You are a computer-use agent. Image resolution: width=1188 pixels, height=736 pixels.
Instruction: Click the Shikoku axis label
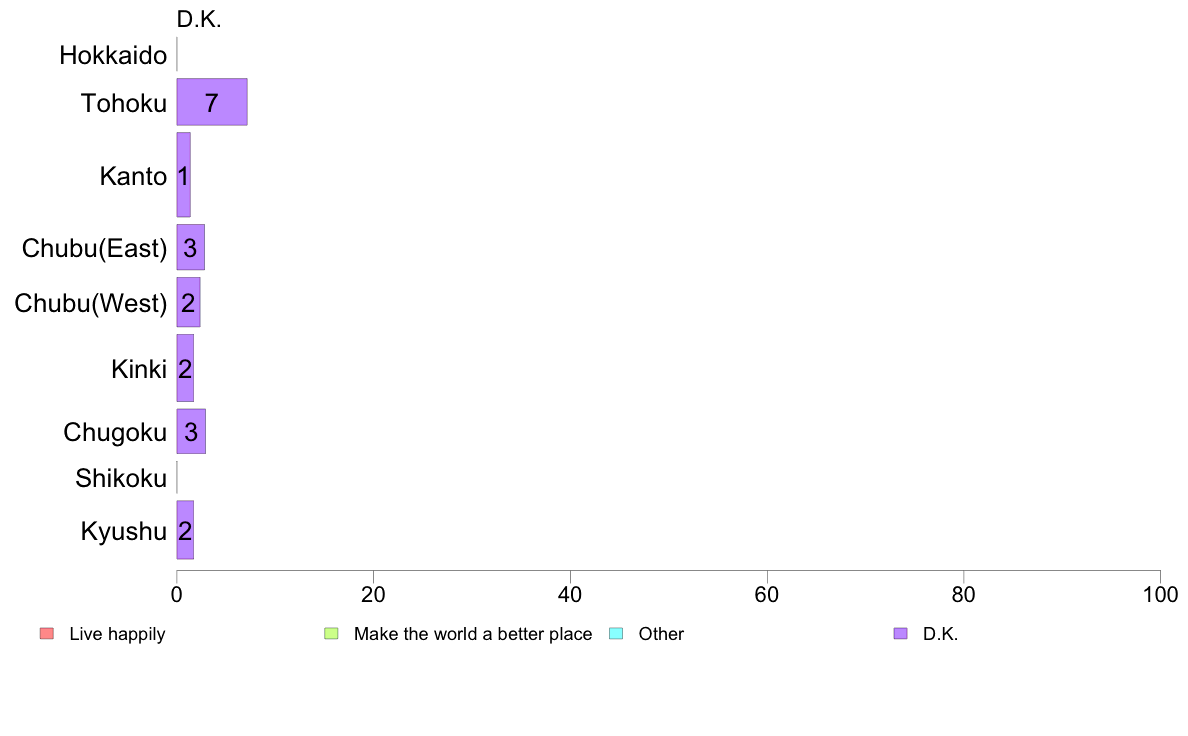click(121, 479)
